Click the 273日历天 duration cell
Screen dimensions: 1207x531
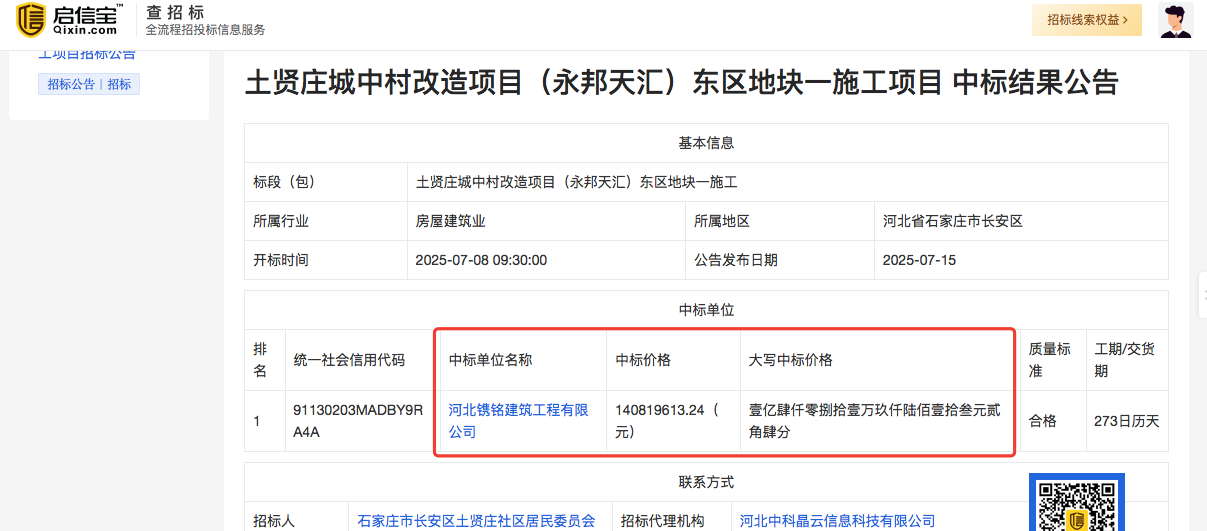point(1126,421)
